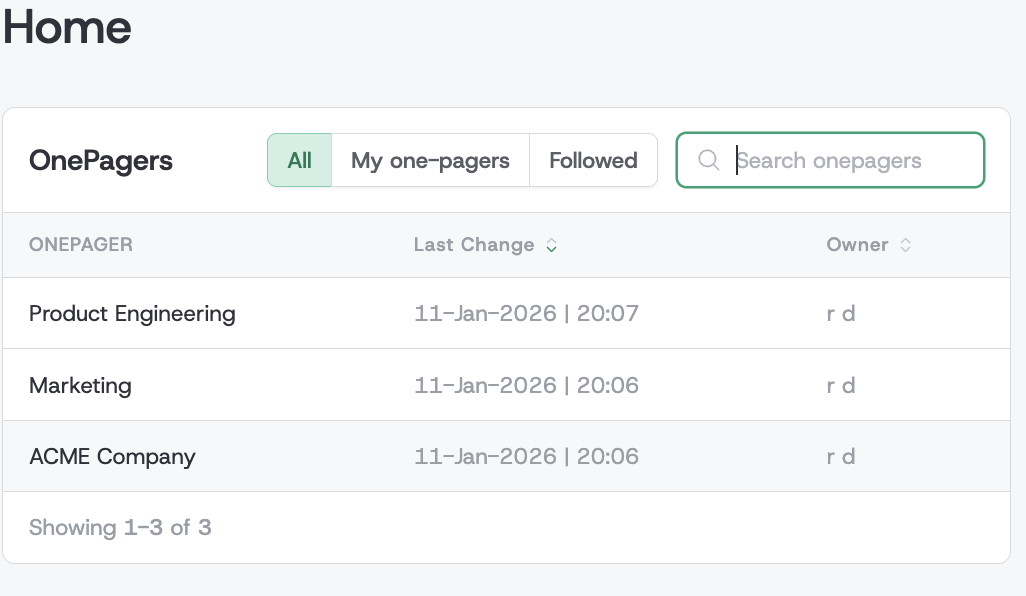Click the Last Change timestamp for Product Engineering
The image size is (1026, 596).
[527, 313]
